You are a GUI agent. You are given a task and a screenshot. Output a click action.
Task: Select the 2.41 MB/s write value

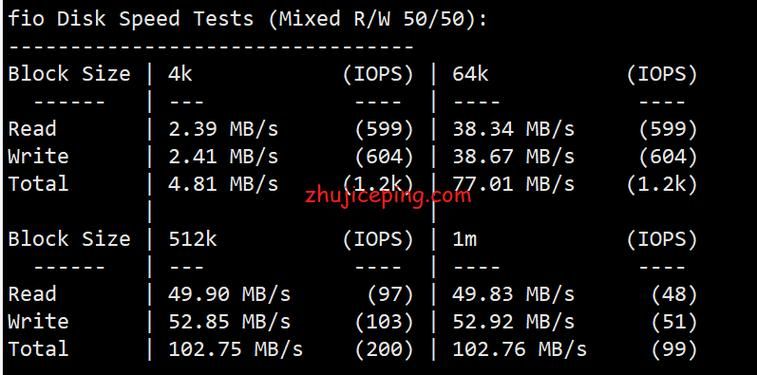224,157
